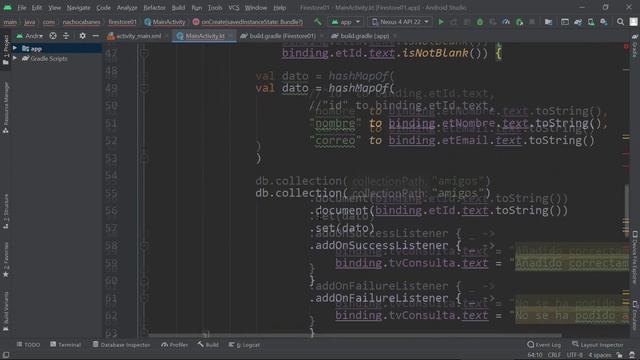
Task: Collapse the code fold at line 61
Action: click(x=144, y=298)
